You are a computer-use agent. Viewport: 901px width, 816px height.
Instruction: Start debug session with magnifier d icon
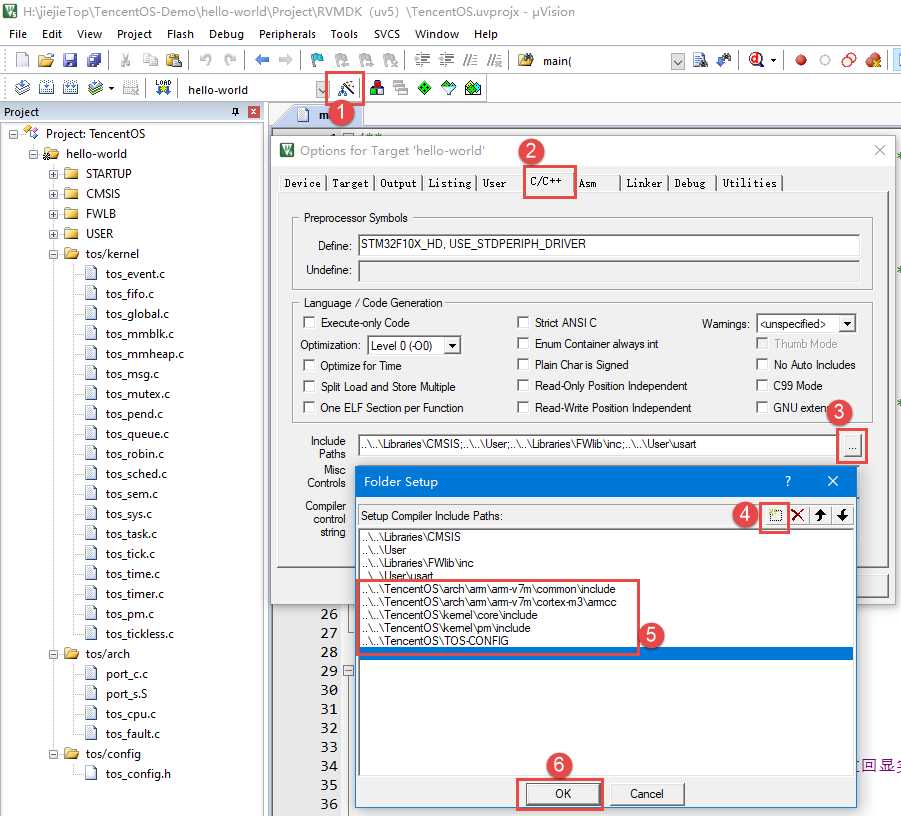click(x=756, y=60)
